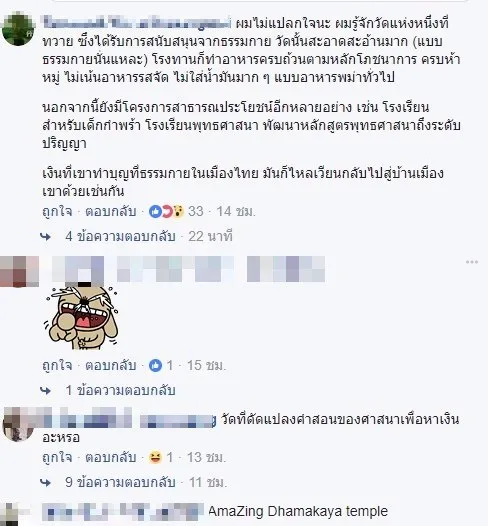The width and height of the screenshot is (488, 526).
Task: Open reaction emojis on the 33-reaction comment
Action: (166, 212)
